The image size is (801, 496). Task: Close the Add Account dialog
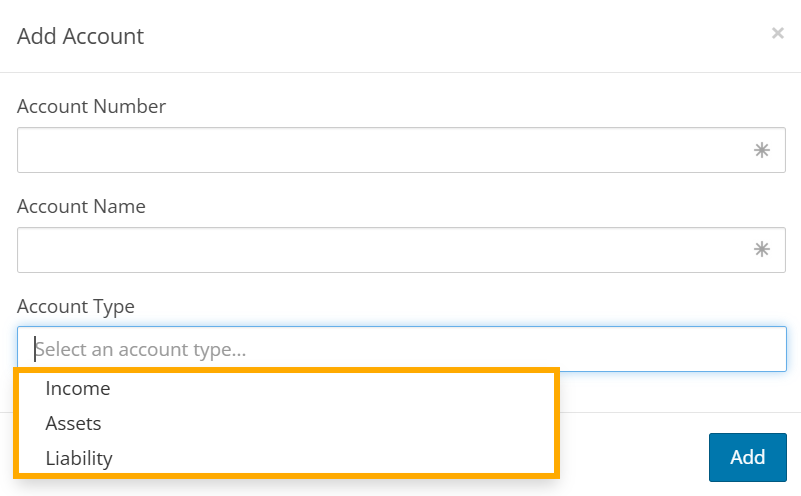[x=778, y=33]
